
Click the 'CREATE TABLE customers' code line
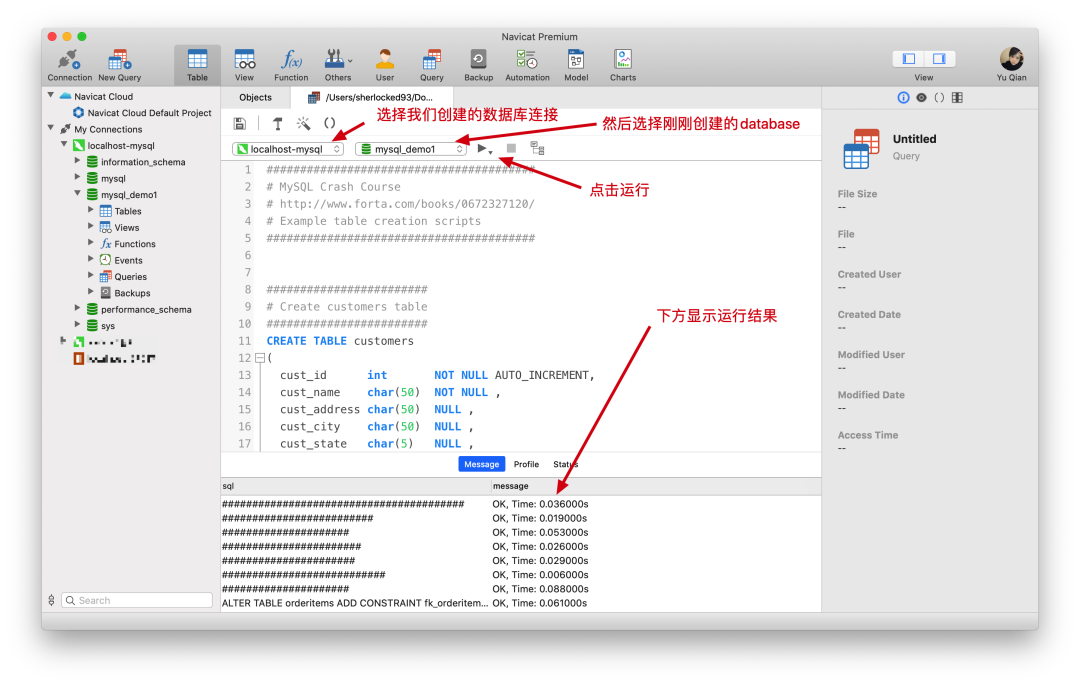click(340, 341)
